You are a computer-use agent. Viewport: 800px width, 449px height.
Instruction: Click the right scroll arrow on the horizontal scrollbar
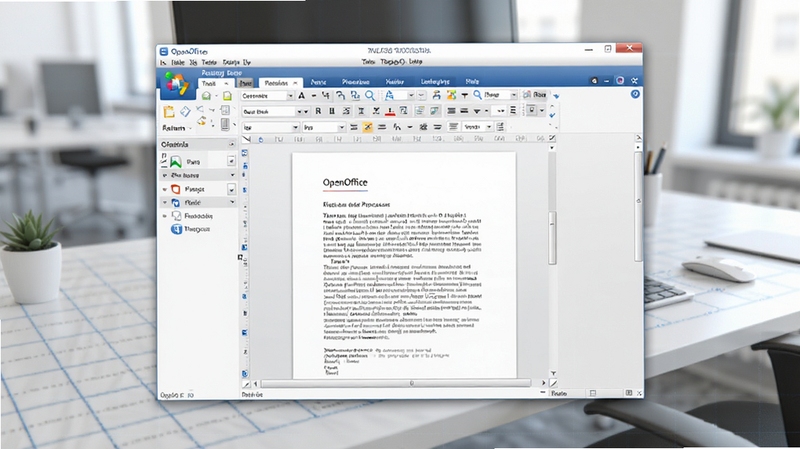tap(543, 383)
